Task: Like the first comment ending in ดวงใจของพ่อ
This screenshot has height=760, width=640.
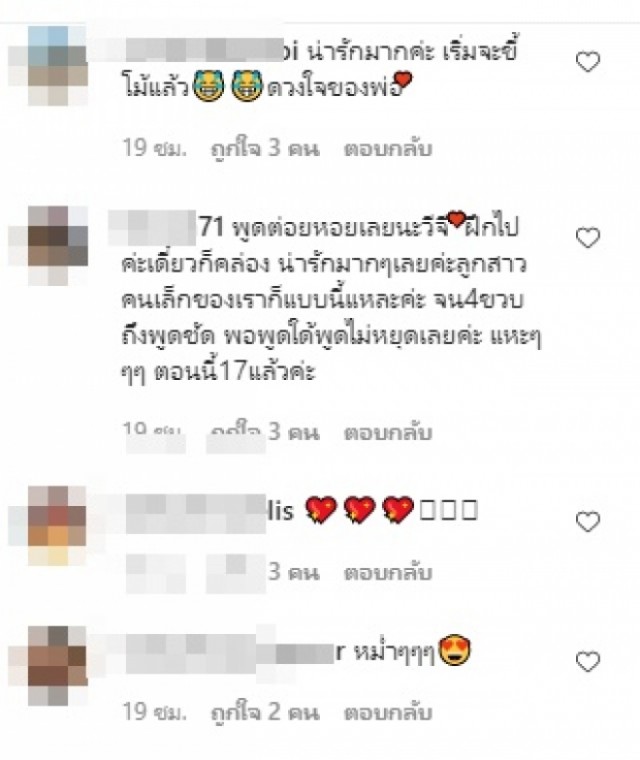Action: (588, 62)
